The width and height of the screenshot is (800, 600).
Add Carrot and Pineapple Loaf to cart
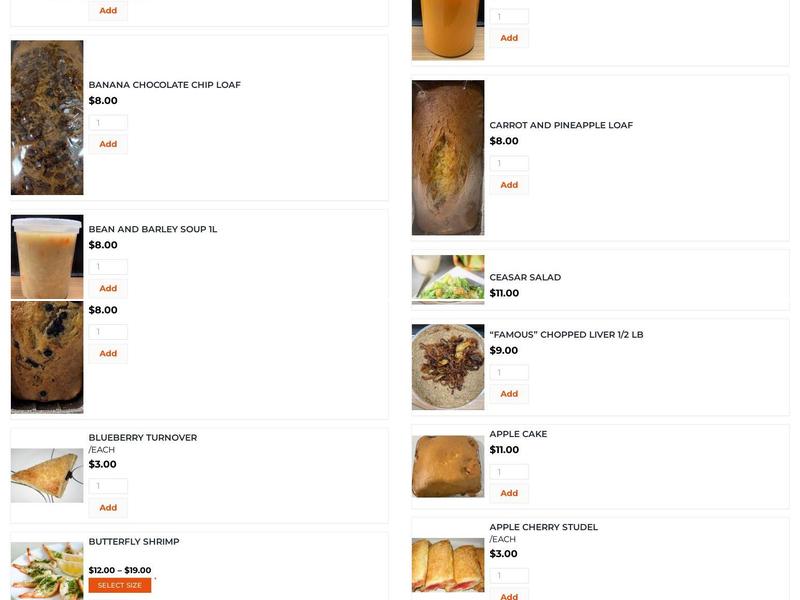(x=509, y=184)
